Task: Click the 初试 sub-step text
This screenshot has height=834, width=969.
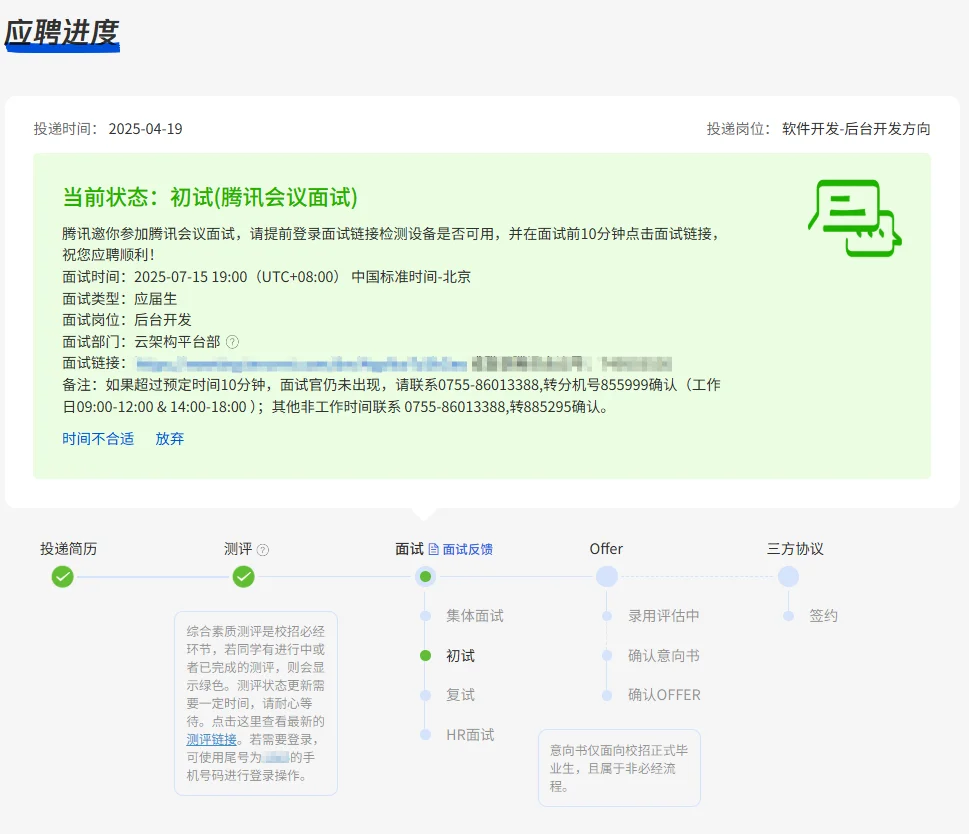Action: point(460,655)
